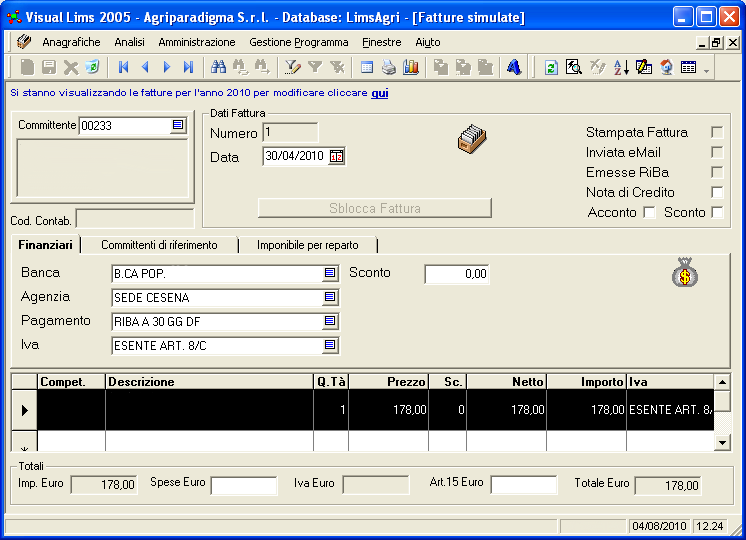The height and width of the screenshot is (540, 746).
Task: Click the Spese Euro field
Action: point(244,485)
